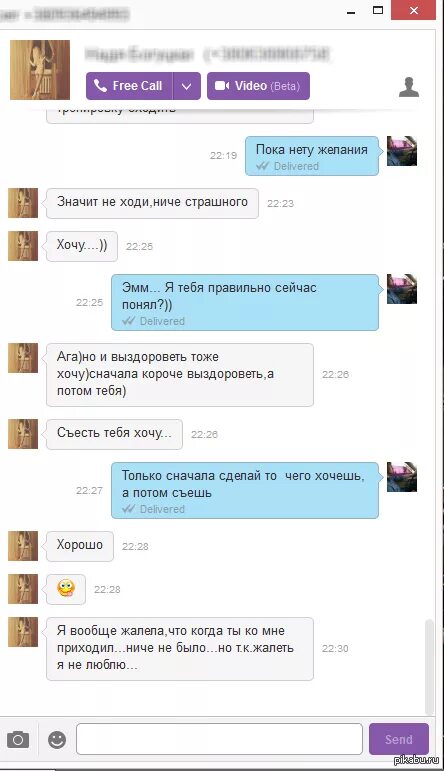Open contact info person icon
Image resolution: width=444 pixels, height=771 pixels.
point(409,86)
